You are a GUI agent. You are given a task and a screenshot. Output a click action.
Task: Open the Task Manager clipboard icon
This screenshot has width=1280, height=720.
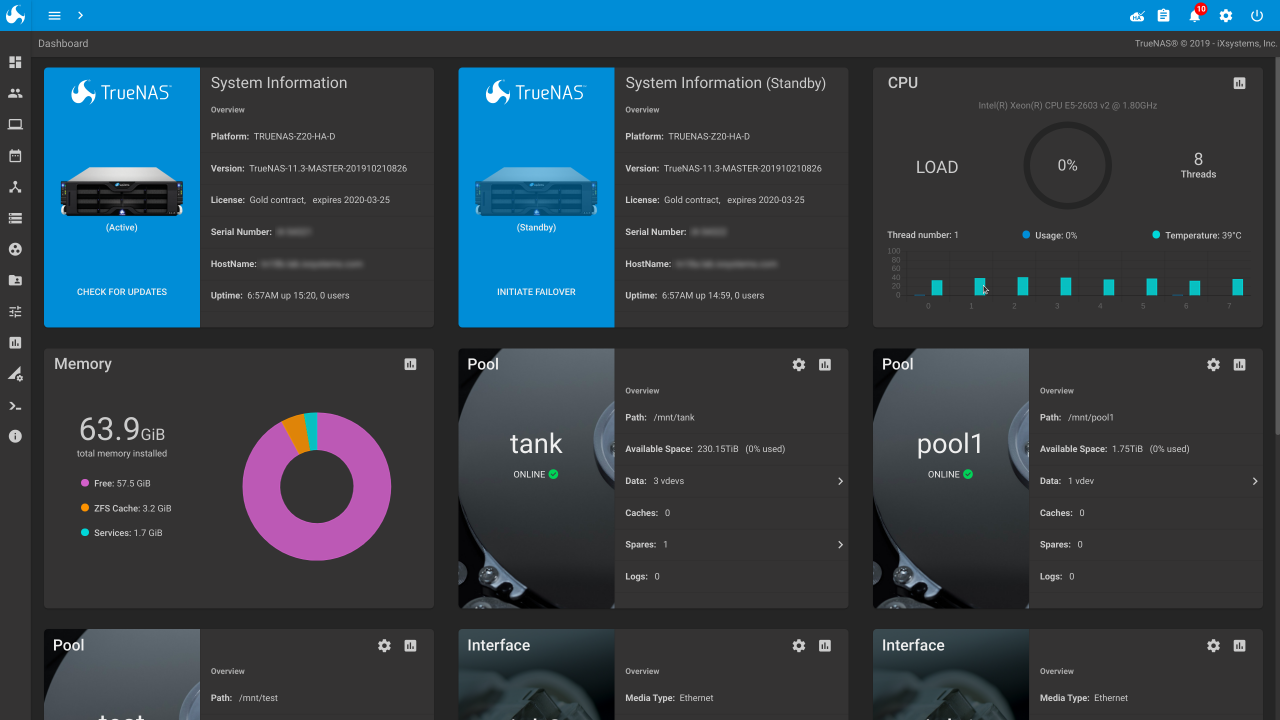tap(1162, 15)
